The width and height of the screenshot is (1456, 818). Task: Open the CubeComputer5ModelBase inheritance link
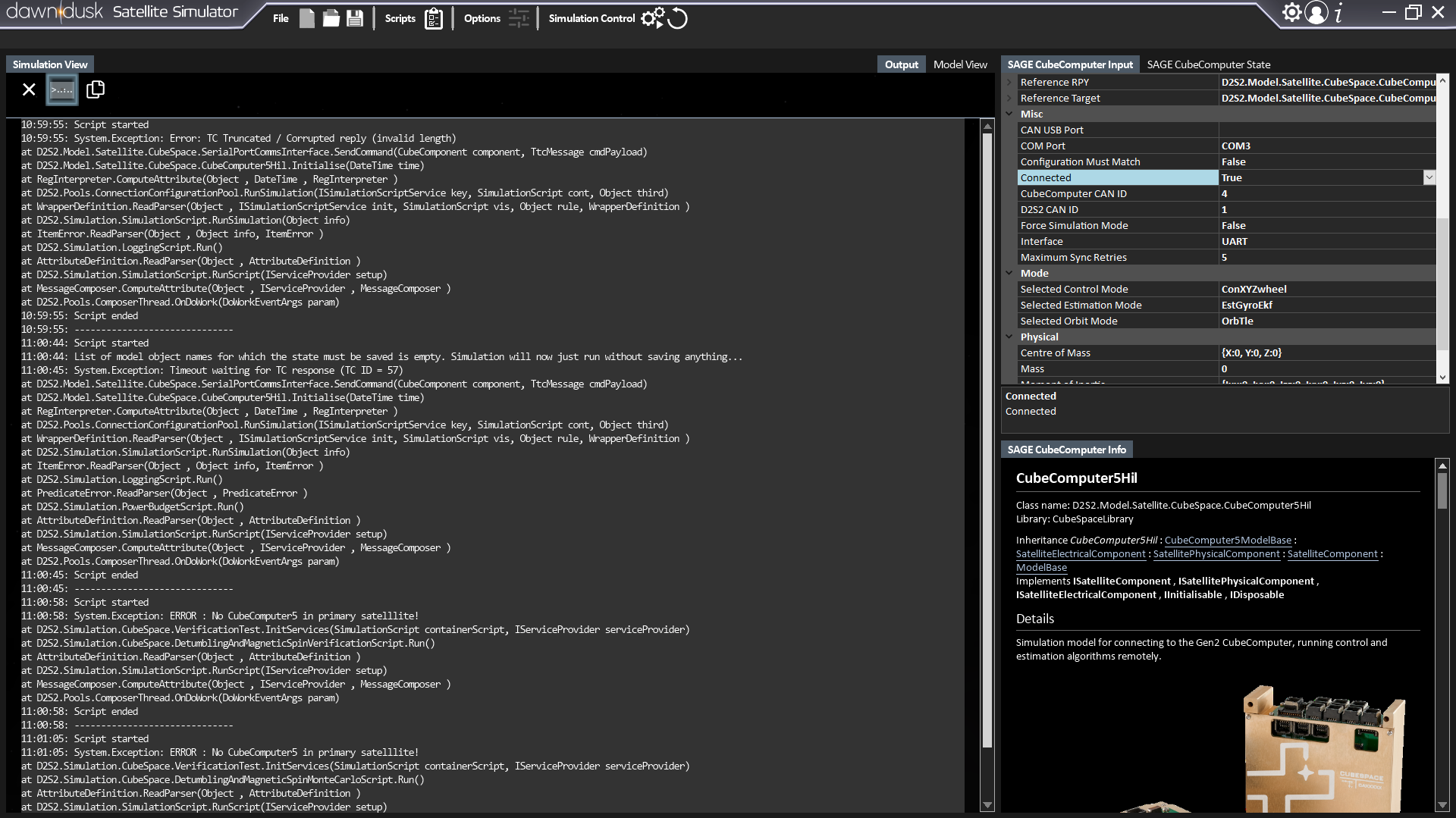coord(1228,540)
